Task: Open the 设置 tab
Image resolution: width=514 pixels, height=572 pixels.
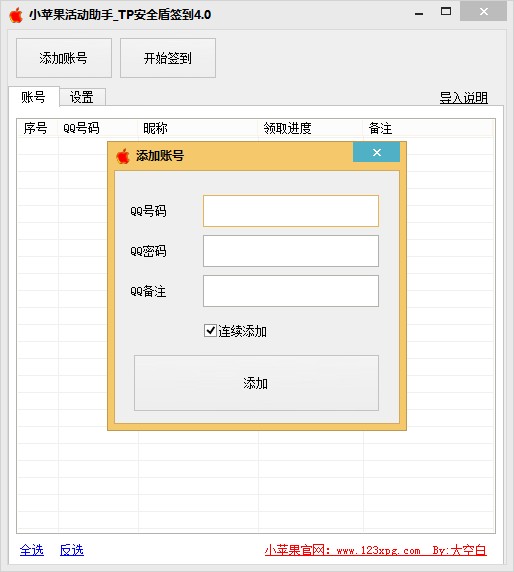Action: click(82, 97)
